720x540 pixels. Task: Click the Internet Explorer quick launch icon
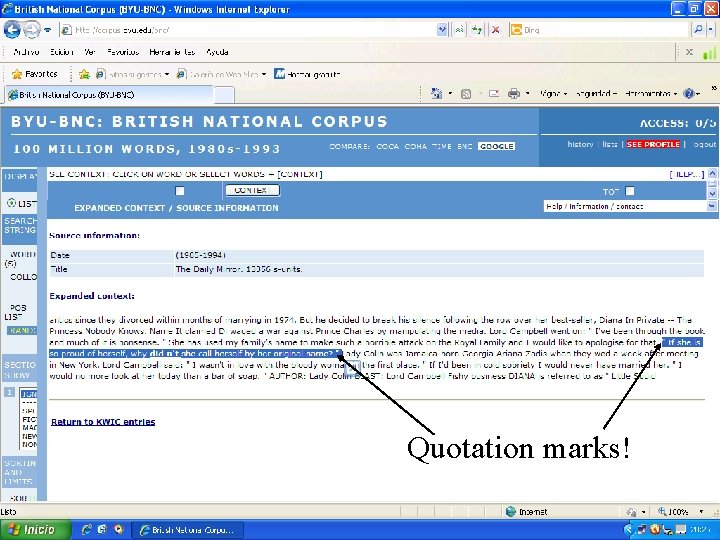point(86,529)
